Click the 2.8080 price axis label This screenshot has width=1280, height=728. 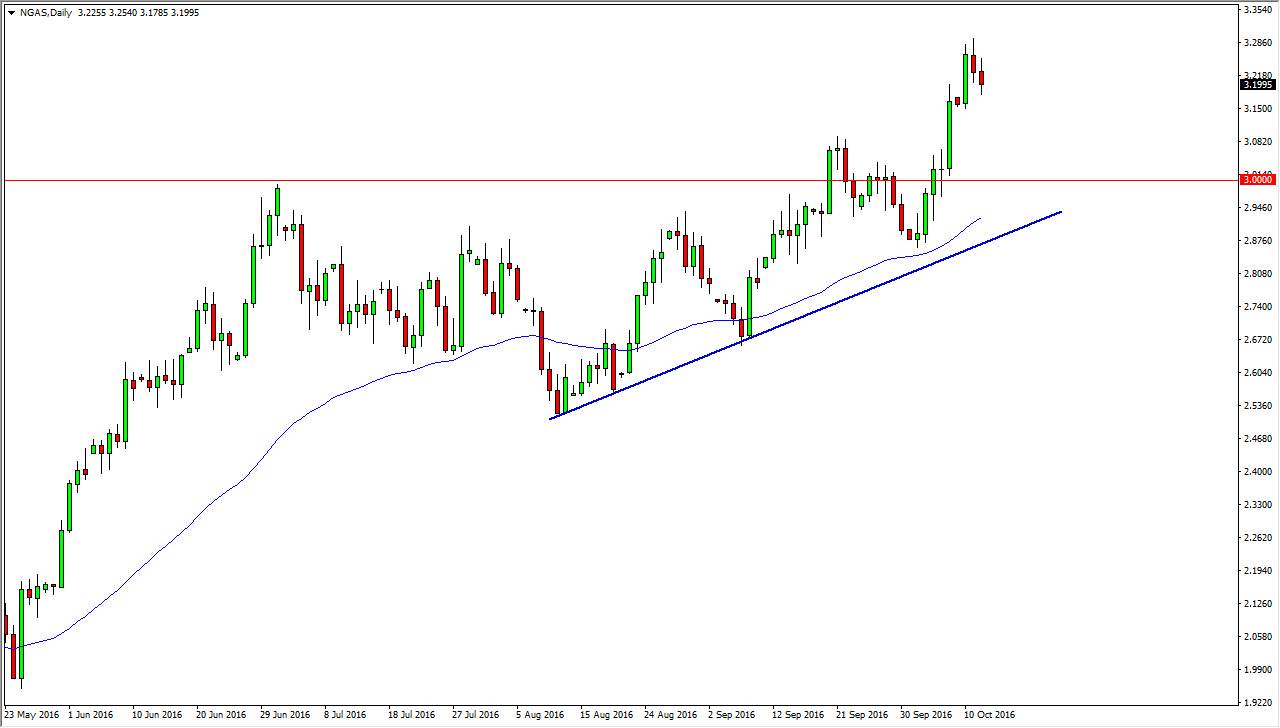[1257, 274]
